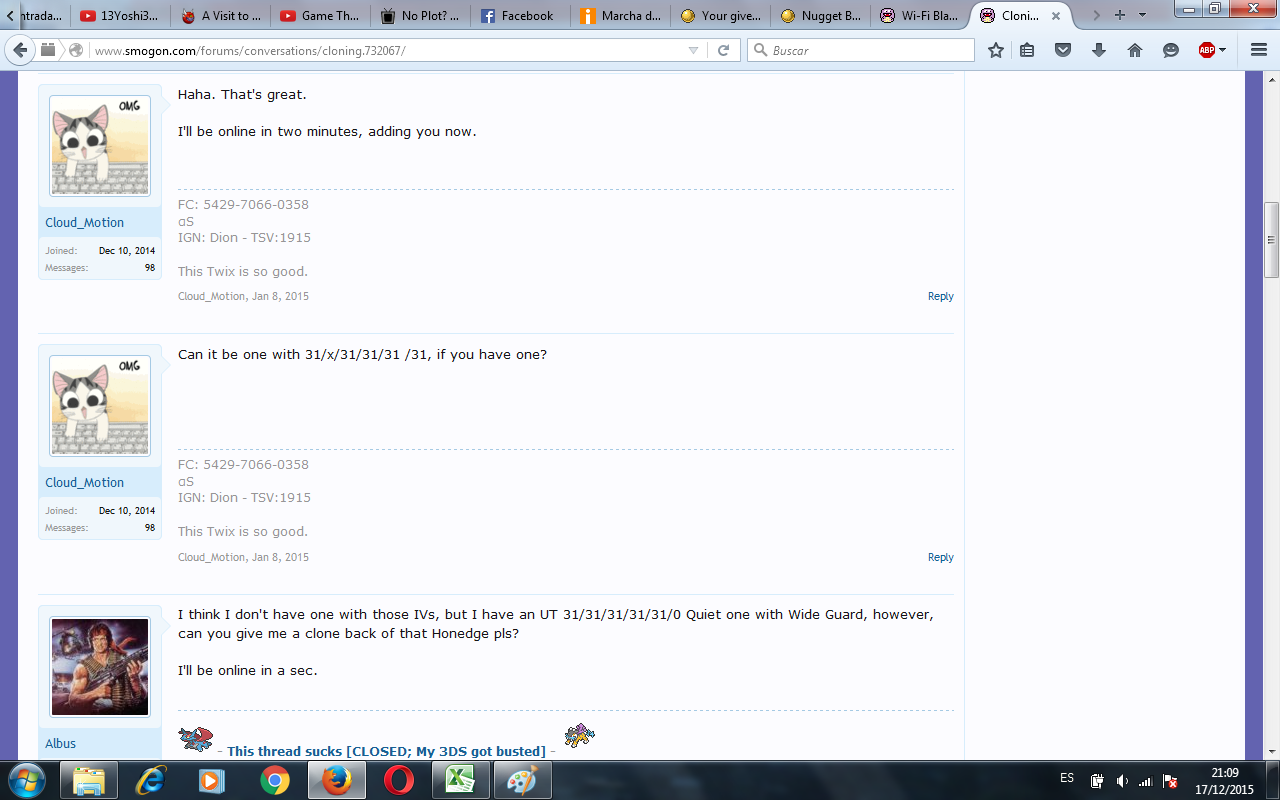Click the Albus Rambo avatar
1280x800 pixels.
100,667
